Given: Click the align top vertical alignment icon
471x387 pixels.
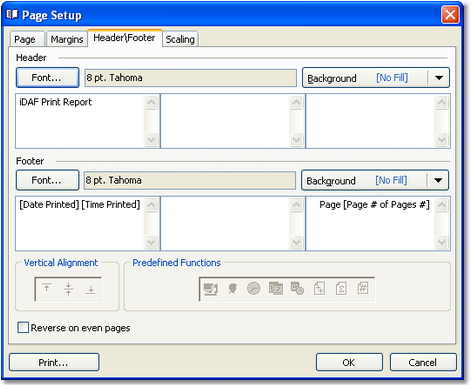Looking at the screenshot, I should tap(47, 289).
